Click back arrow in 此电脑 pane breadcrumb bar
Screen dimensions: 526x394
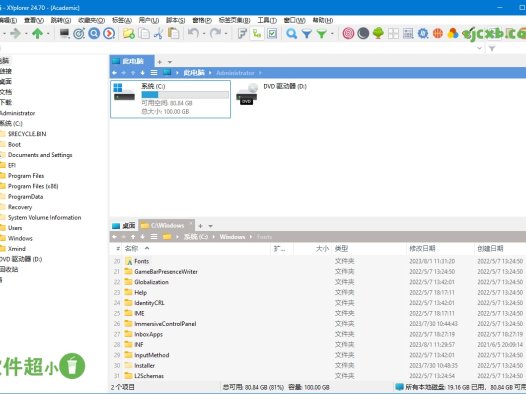[114, 73]
